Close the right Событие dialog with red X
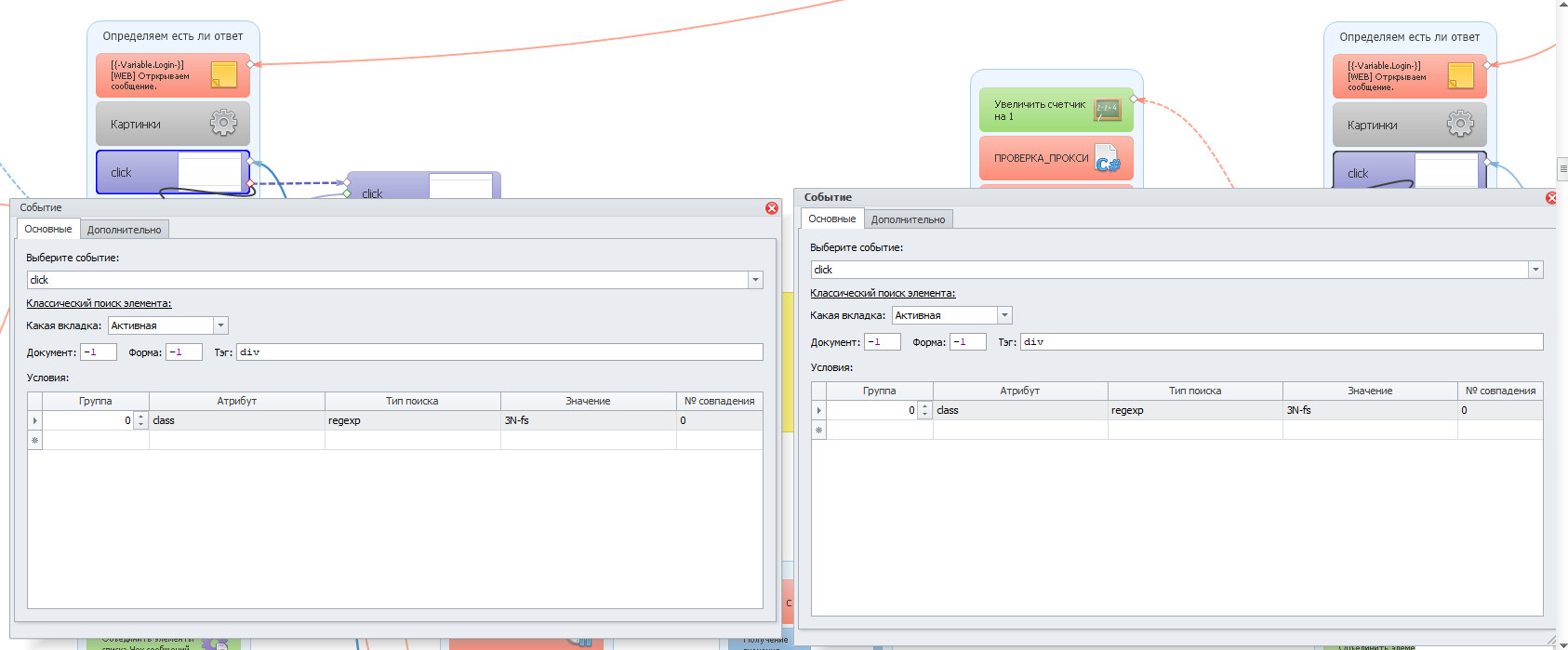The image size is (1568, 650). [x=1551, y=198]
